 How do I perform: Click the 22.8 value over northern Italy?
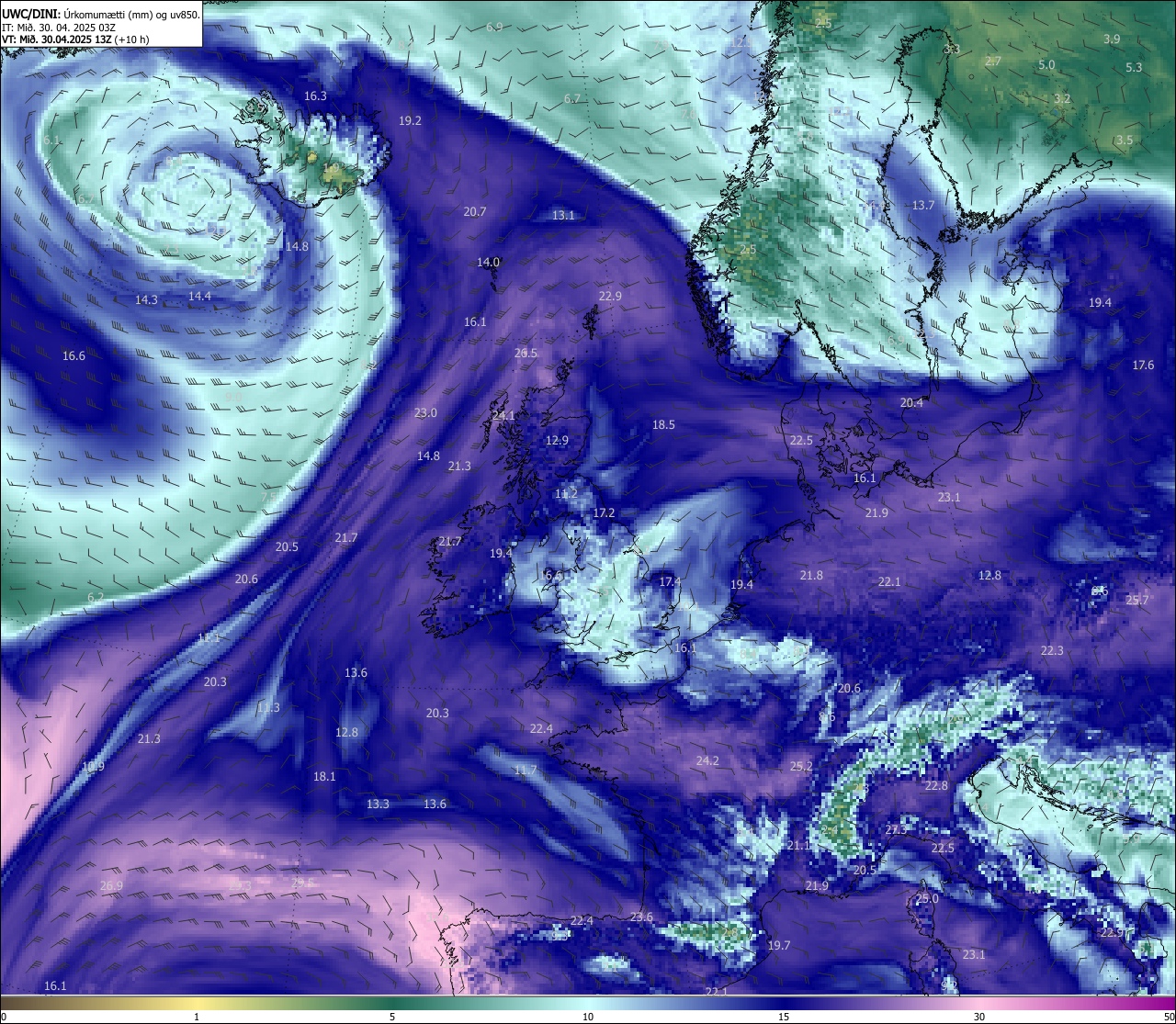tap(936, 785)
